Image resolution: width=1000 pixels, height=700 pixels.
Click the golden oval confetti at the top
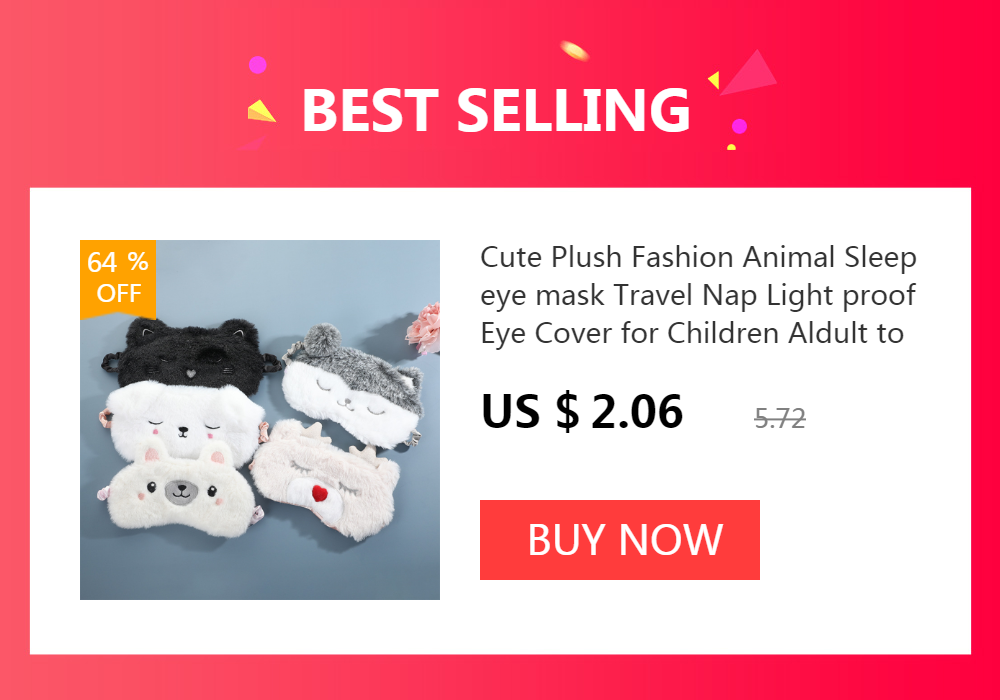575,51
